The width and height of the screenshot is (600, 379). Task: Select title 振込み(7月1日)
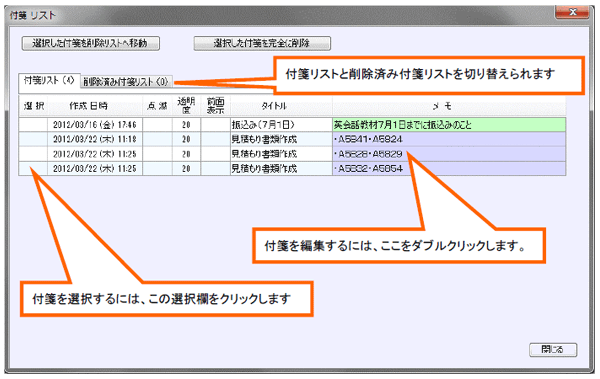point(281,125)
